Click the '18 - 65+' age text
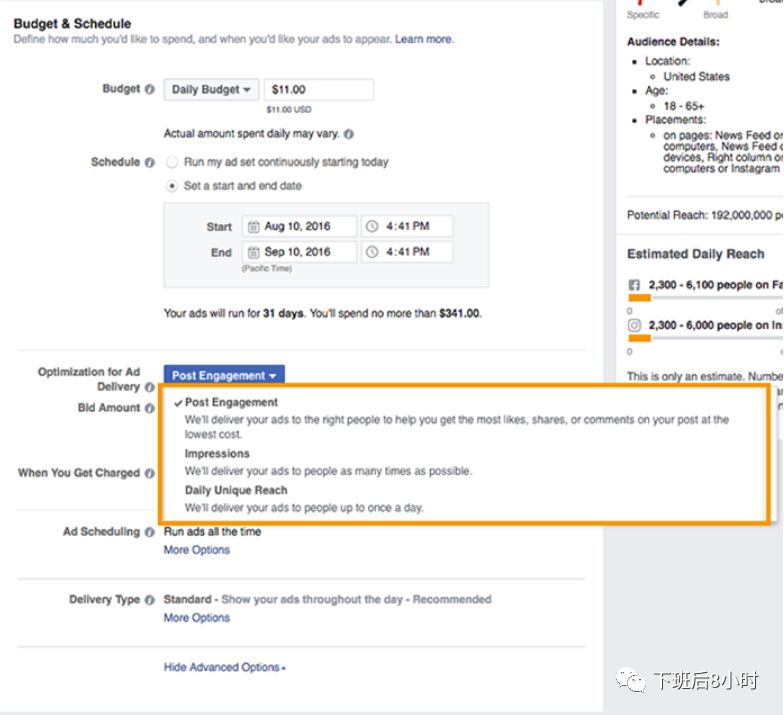The width and height of the screenshot is (784, 715). coord(684,106)
